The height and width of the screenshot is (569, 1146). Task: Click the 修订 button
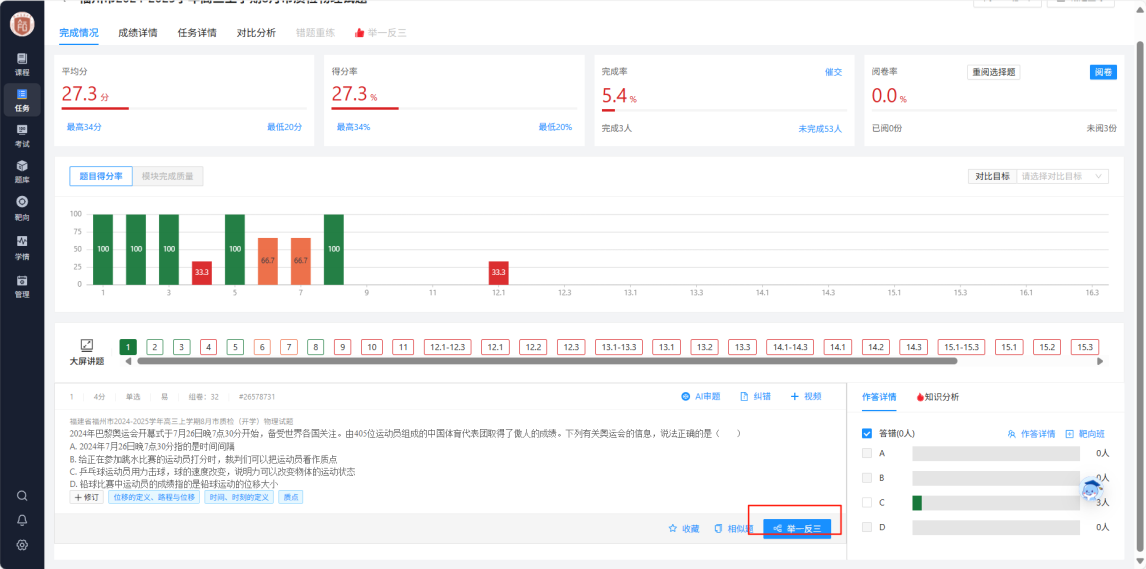click(86, 497)
